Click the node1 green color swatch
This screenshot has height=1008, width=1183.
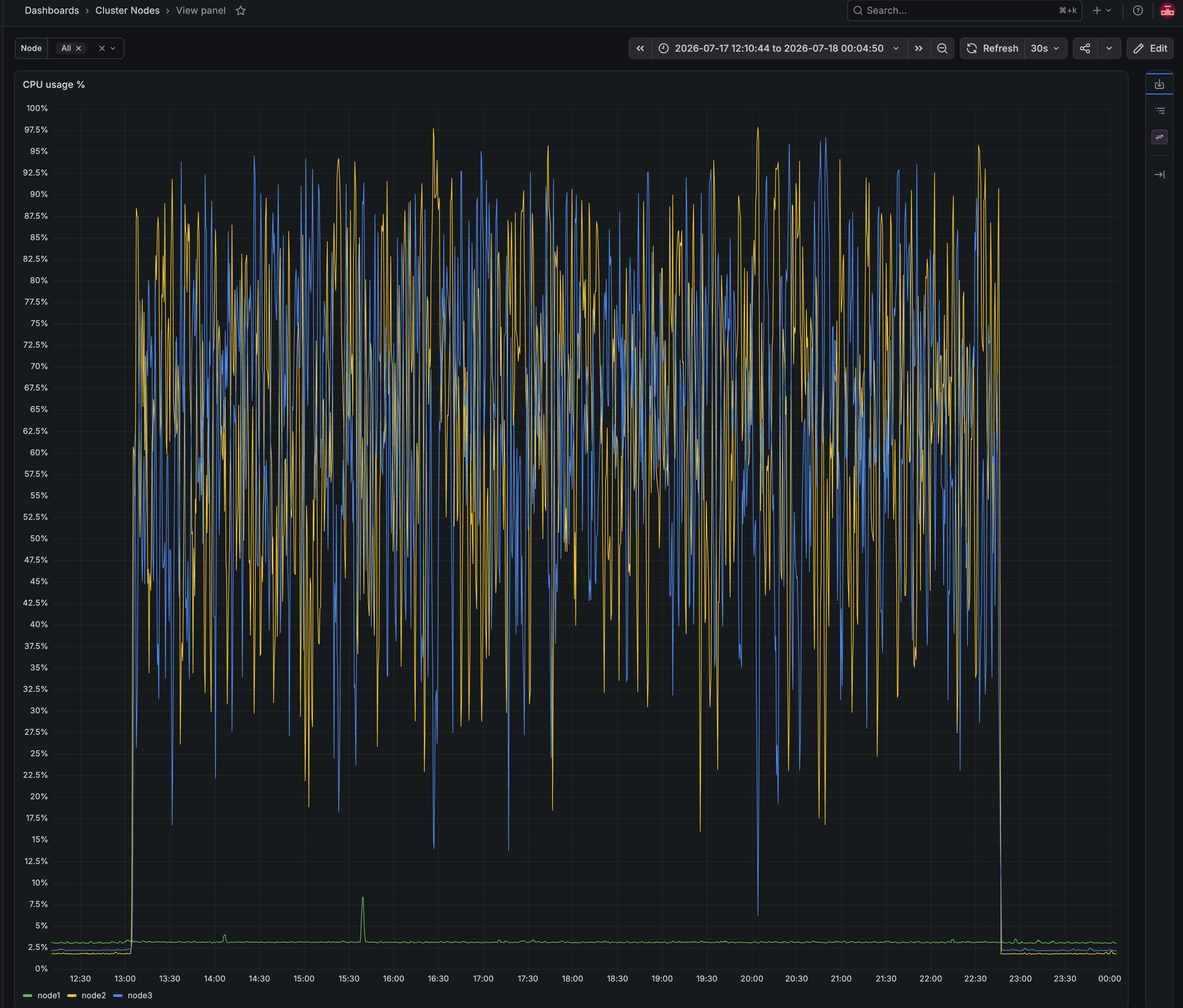click(x=28, y=996)
